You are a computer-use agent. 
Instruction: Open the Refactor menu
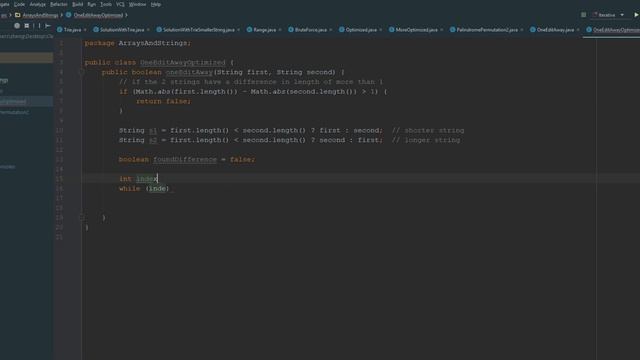pos(59,4)
